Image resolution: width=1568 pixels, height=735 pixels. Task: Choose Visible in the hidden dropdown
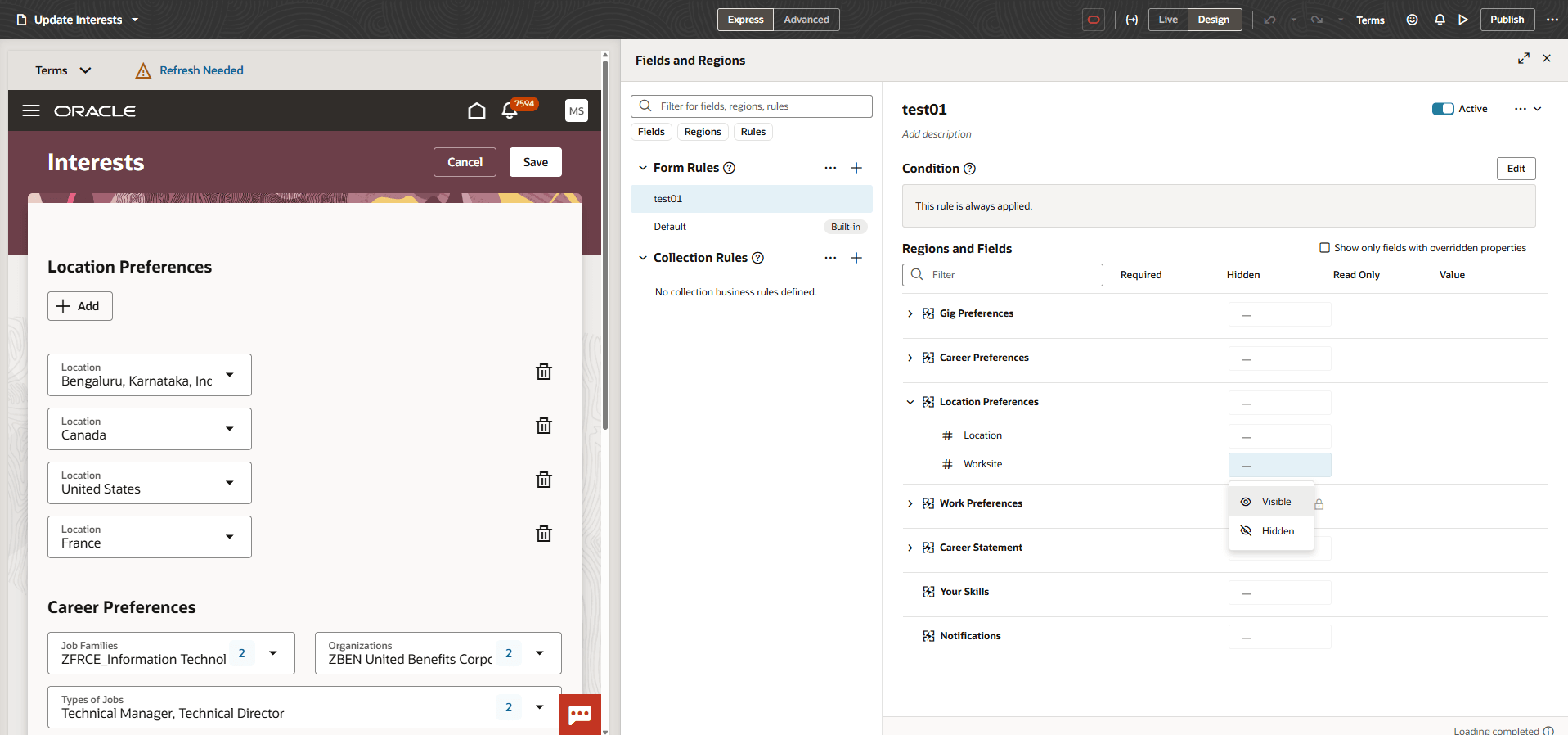pos(1271,502)
